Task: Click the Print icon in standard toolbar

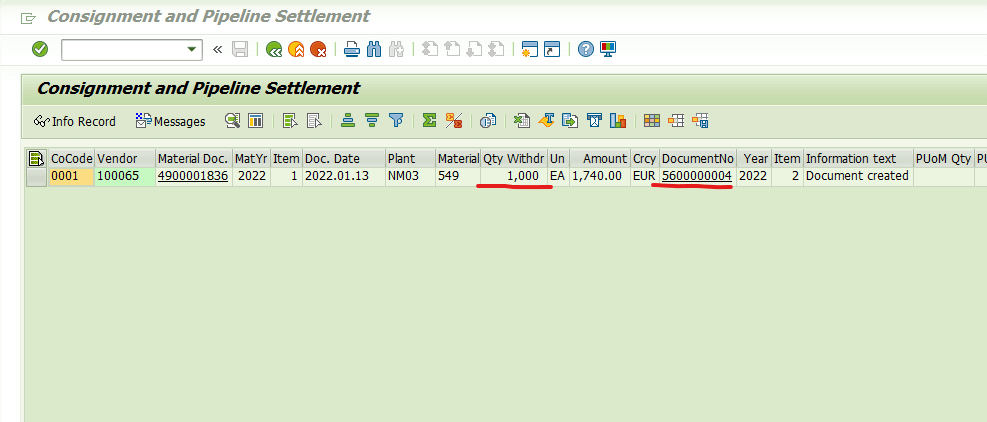Action: [352, 49]
